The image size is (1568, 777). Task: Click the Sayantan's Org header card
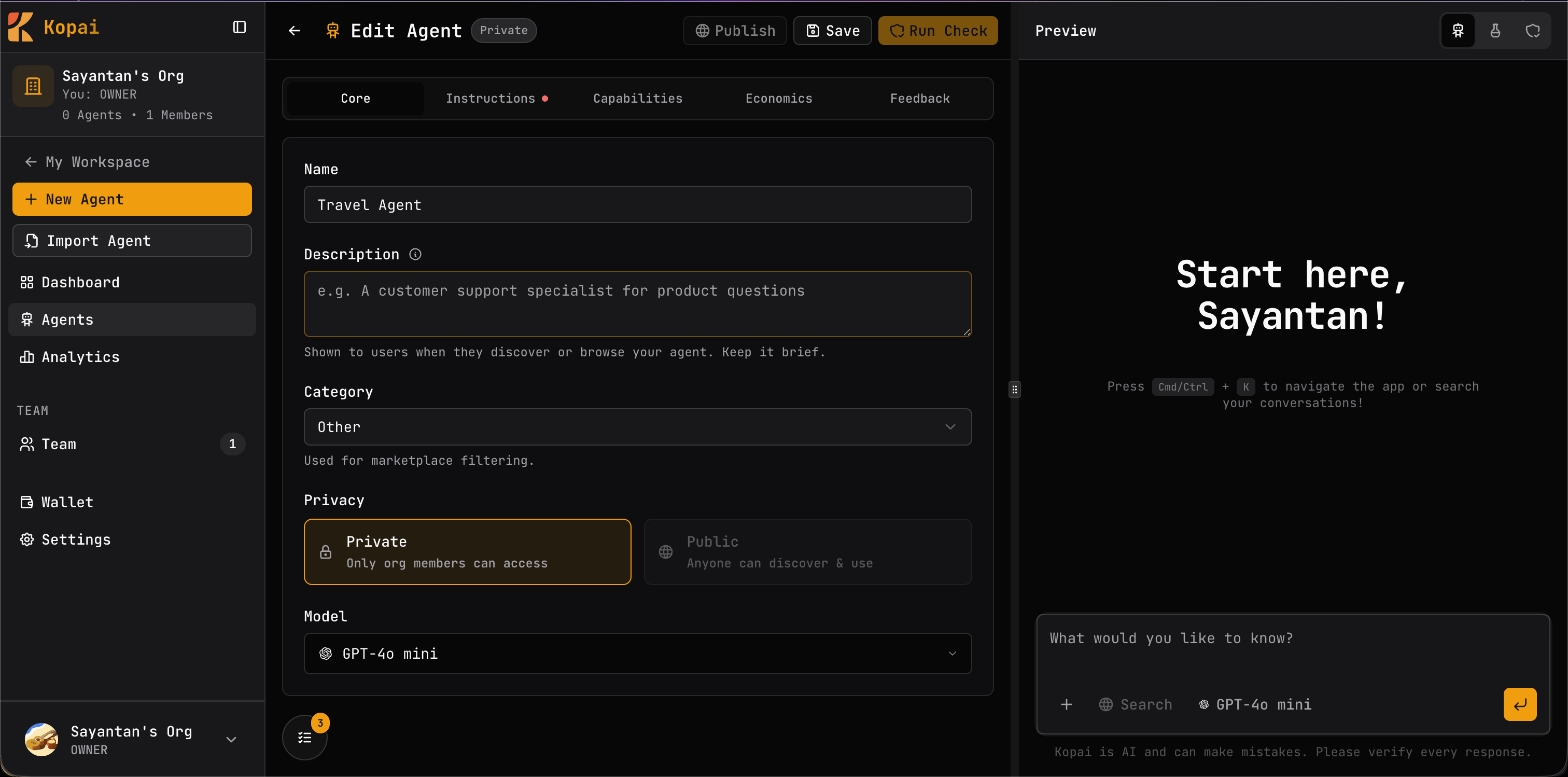[132, 94]
